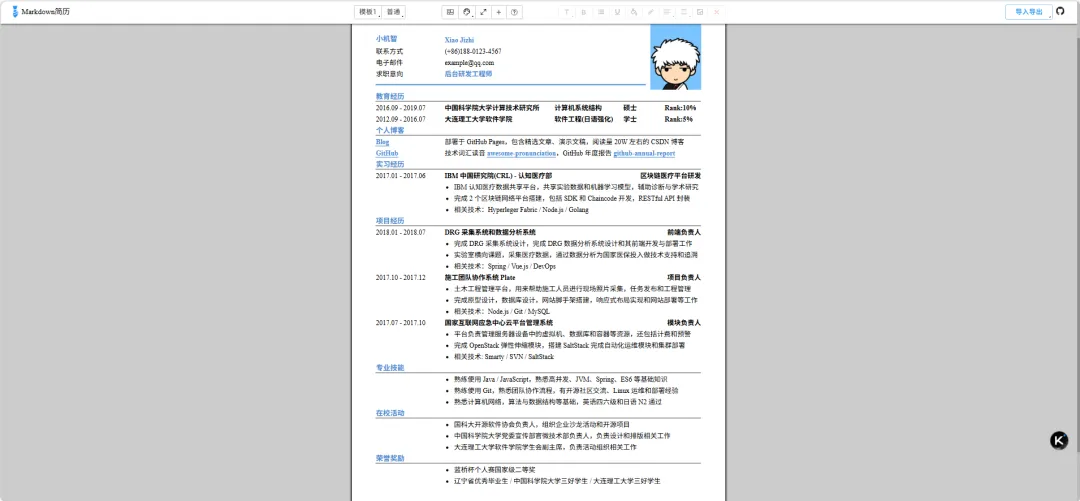Click the 个人博客 section heading

[x=390, y=130]
